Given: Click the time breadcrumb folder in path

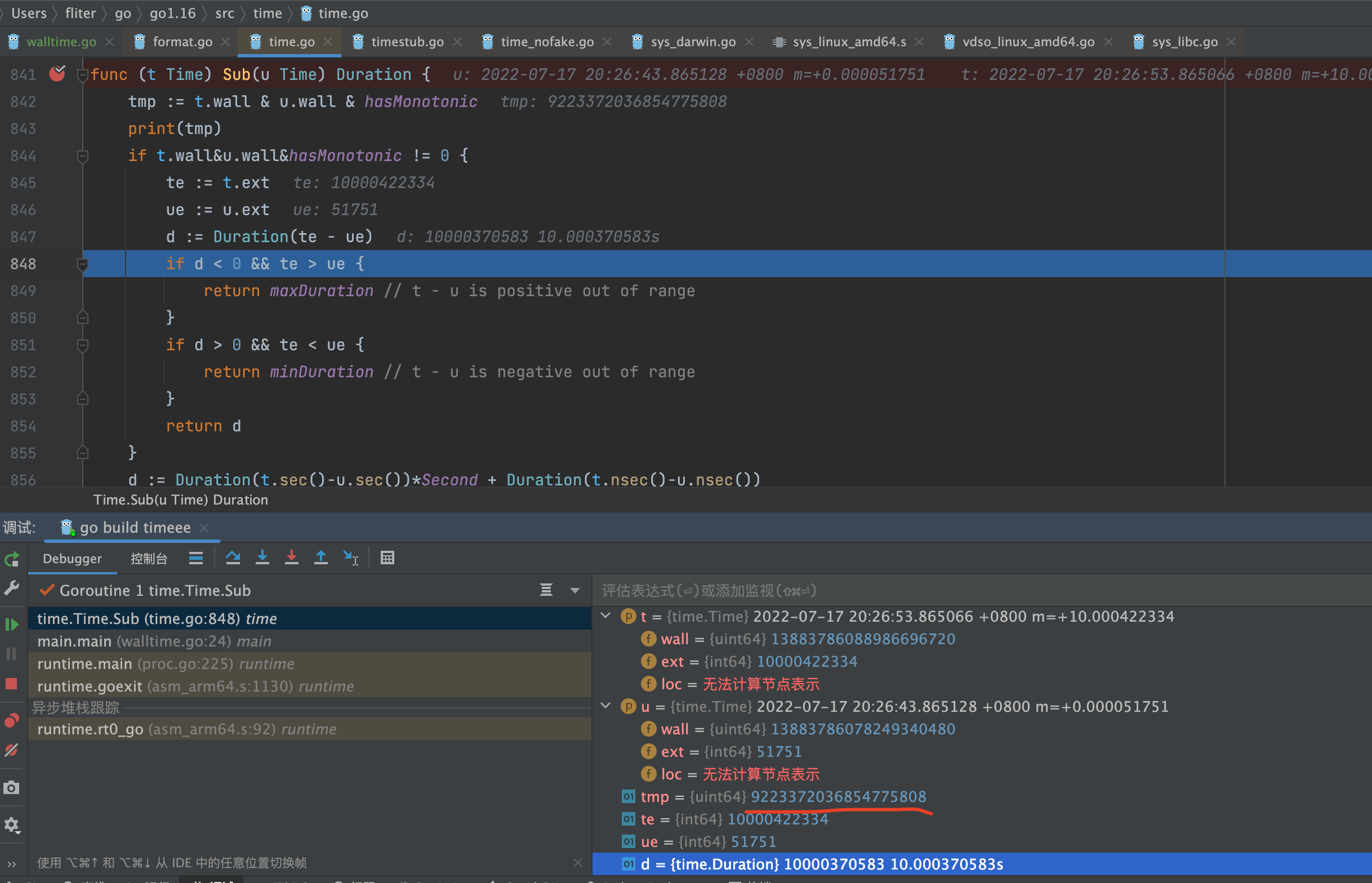Looking at the screenshot, I should (x=267, y=12).
